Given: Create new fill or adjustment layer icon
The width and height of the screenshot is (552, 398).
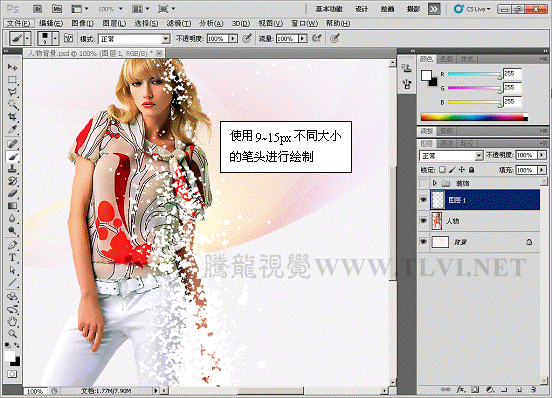Looking at the screenshot, I should 490,390.
